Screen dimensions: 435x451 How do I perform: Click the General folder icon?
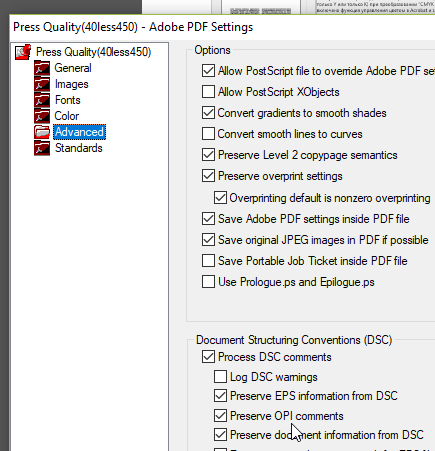[x=42, y=68]
